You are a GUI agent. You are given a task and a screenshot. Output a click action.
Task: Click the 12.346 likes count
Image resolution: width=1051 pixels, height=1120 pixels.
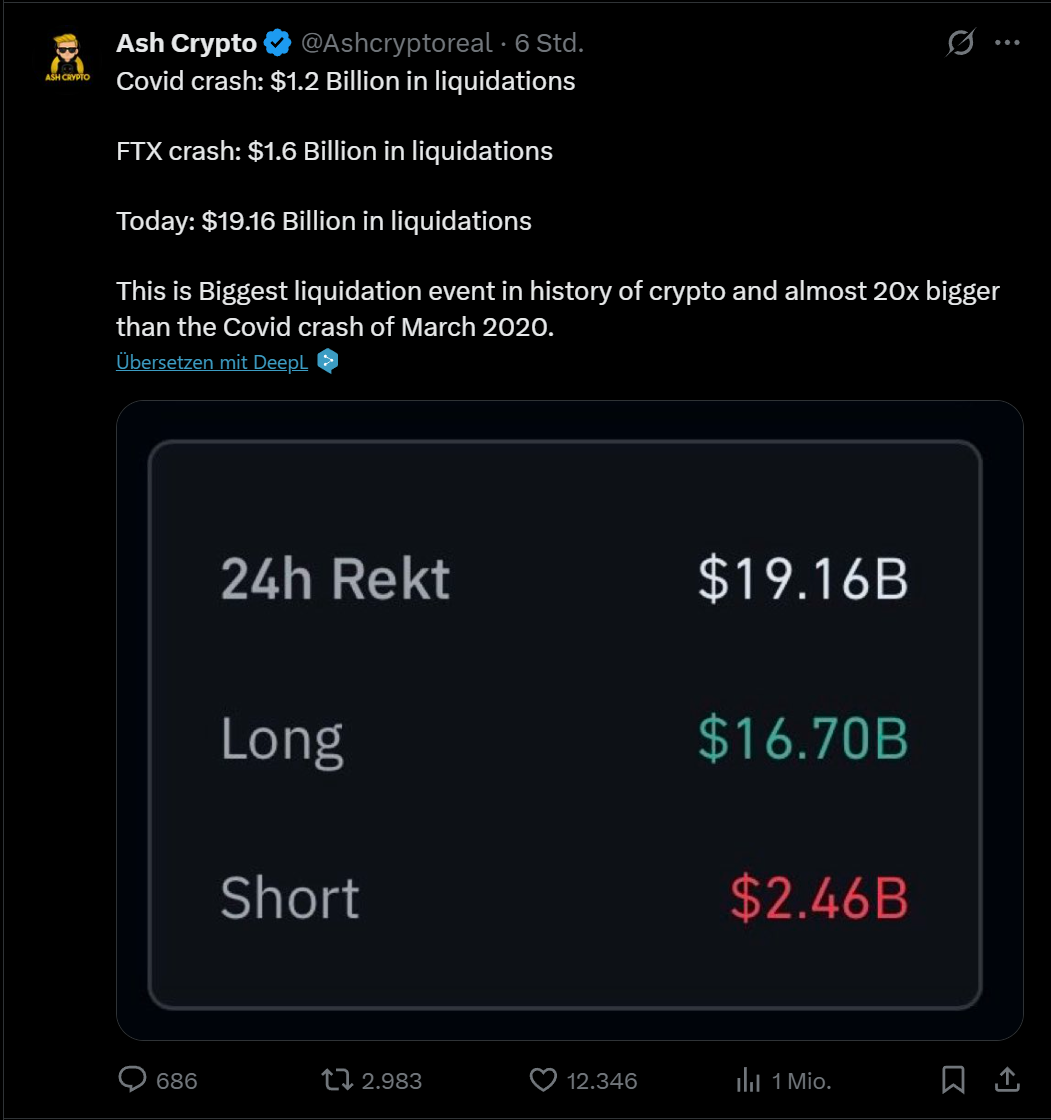point(602,1081)
